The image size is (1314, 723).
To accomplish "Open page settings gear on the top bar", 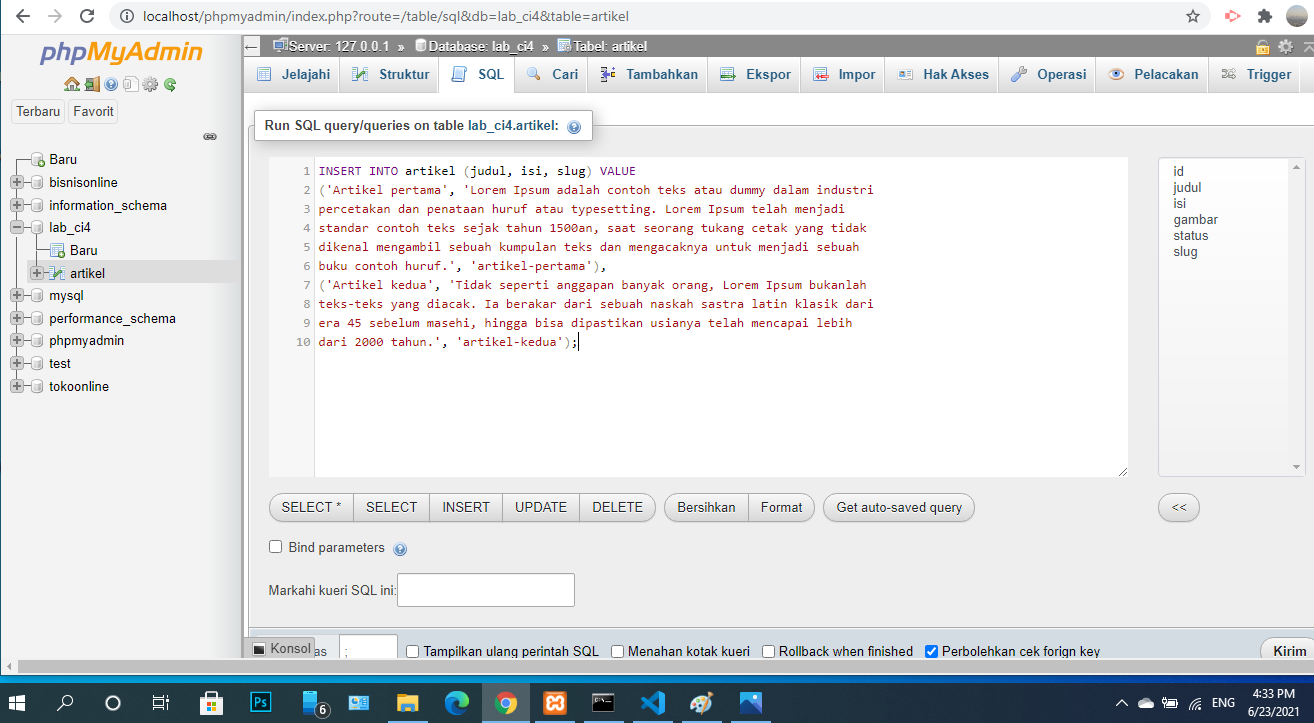I will [1286, 46].
